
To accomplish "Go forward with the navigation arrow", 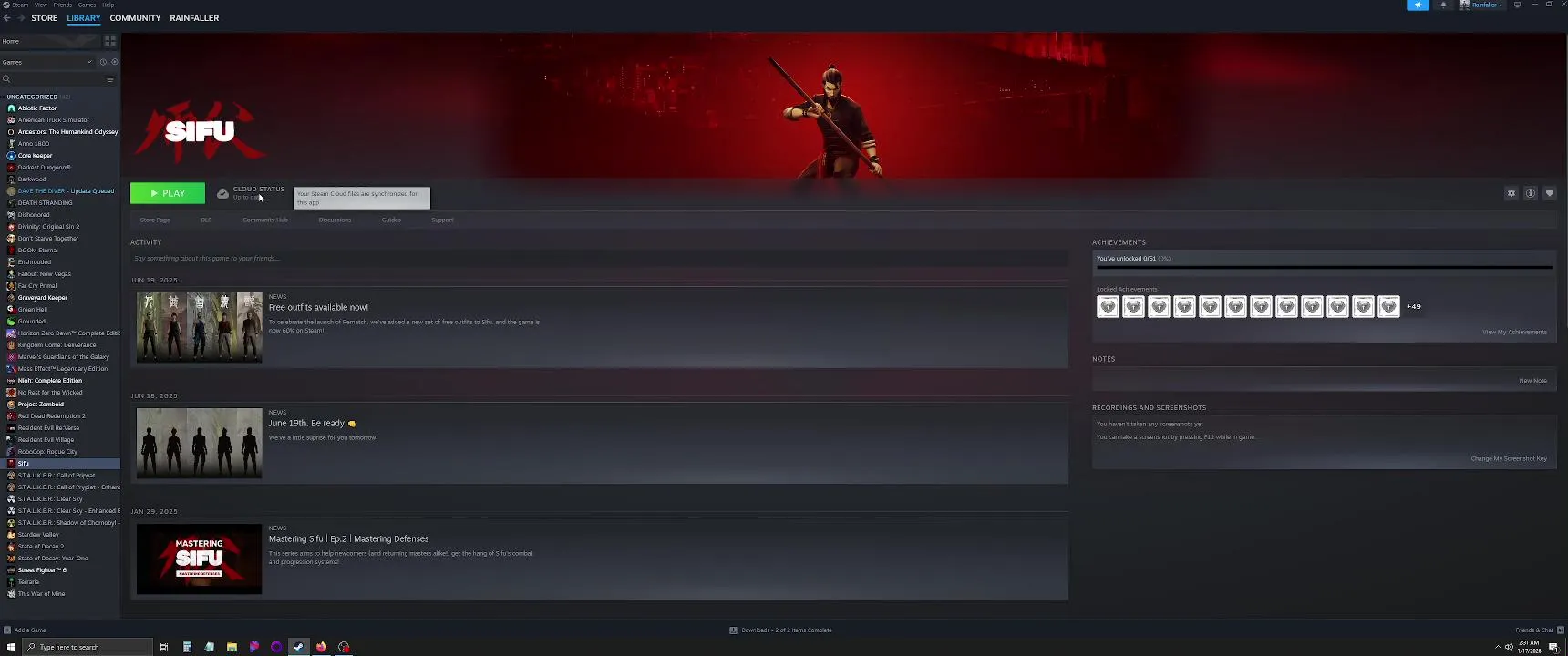I will click(x=21, y=18).
